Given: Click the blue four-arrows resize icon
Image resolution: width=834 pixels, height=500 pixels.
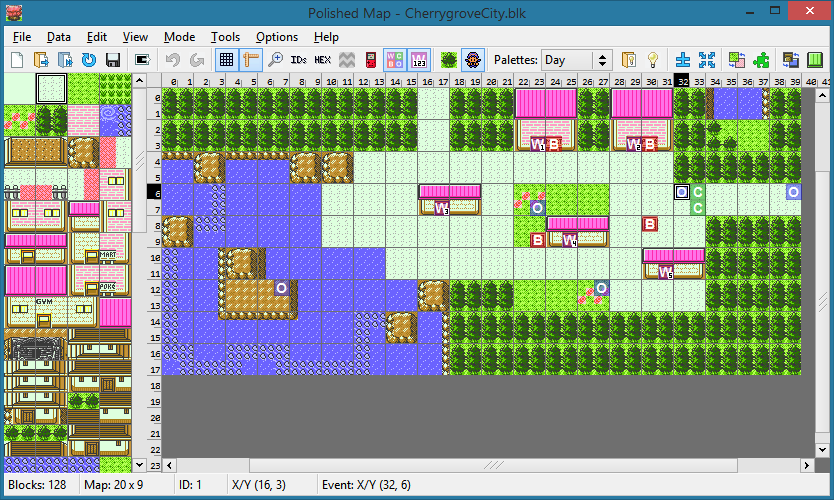Looking at the screenshot, I should [707, 60].
